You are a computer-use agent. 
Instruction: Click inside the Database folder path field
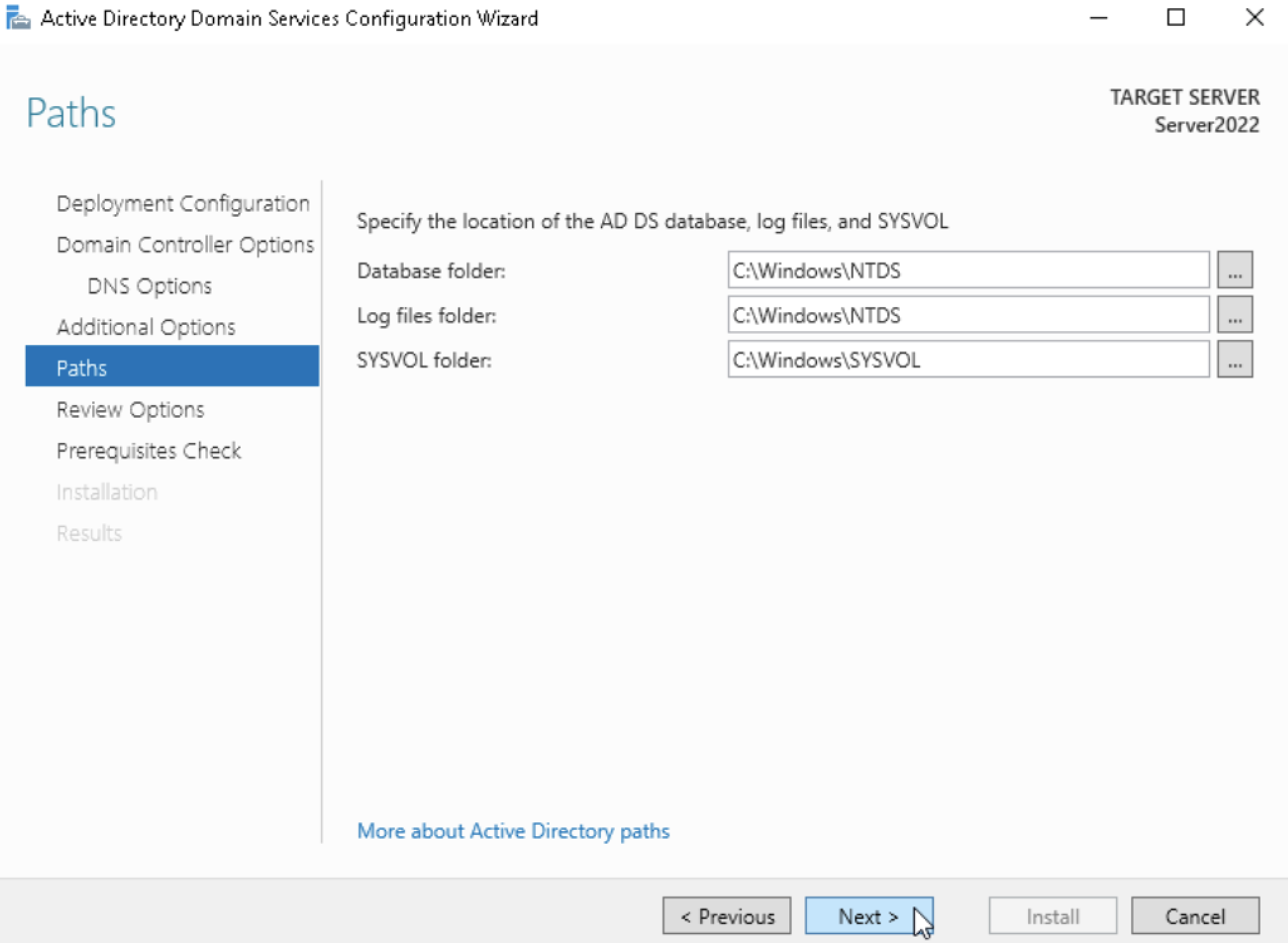click(x=968, y=271)
